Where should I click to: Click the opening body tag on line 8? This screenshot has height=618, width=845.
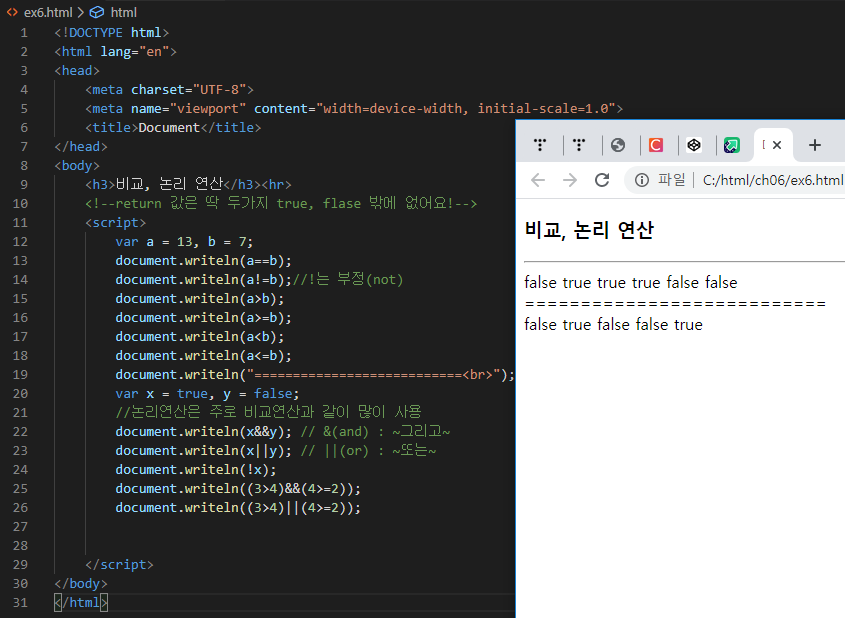[x=77, y=165]
